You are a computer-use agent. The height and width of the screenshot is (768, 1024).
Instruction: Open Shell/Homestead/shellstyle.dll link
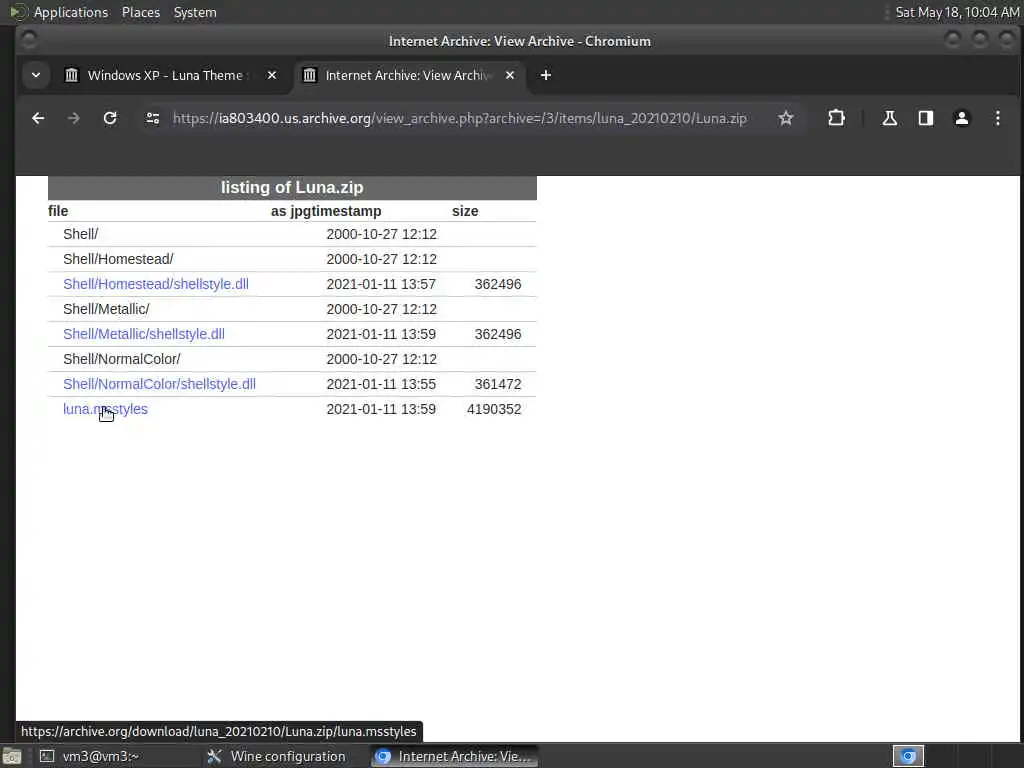click(x=155, y=284)
